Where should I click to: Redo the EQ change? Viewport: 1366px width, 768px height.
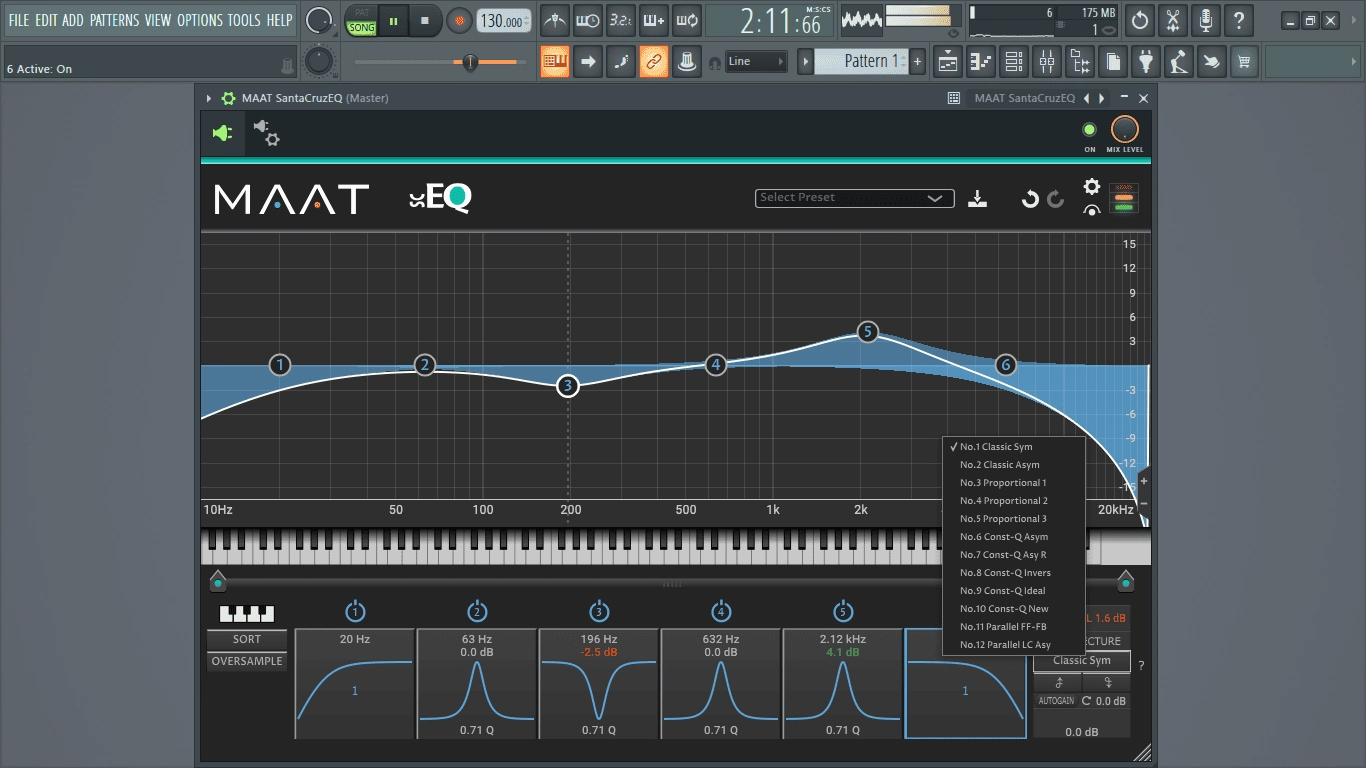coord(1056,199)
